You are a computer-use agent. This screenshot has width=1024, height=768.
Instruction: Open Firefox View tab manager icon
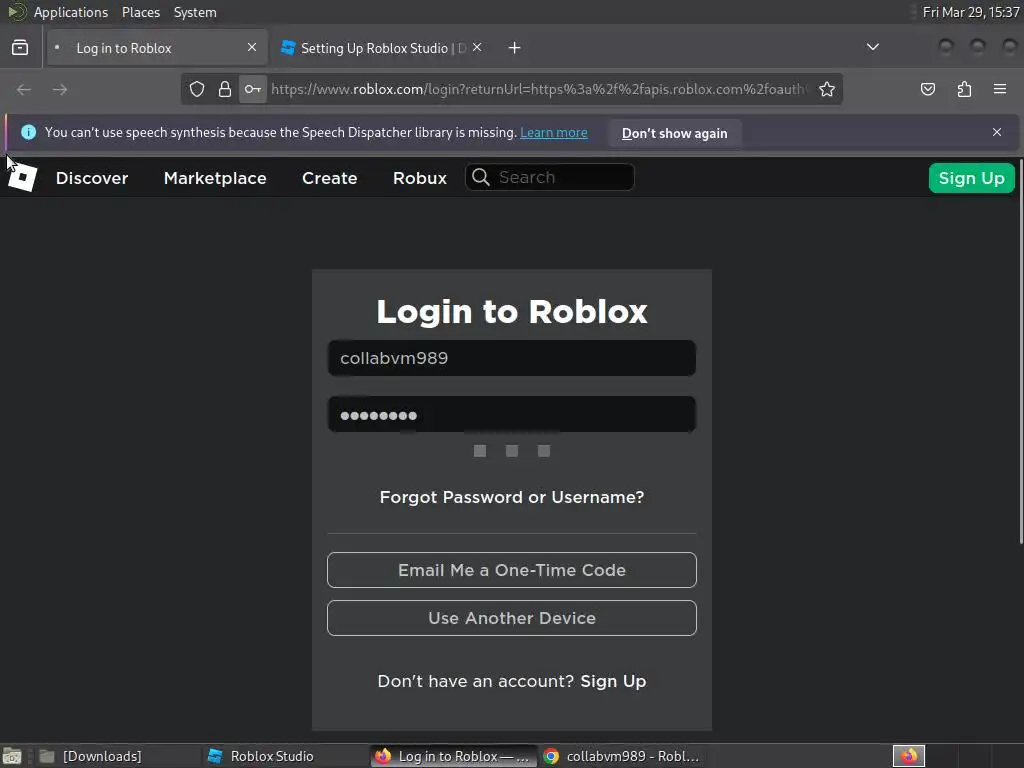pyautogui.click(x=20, y=48)
